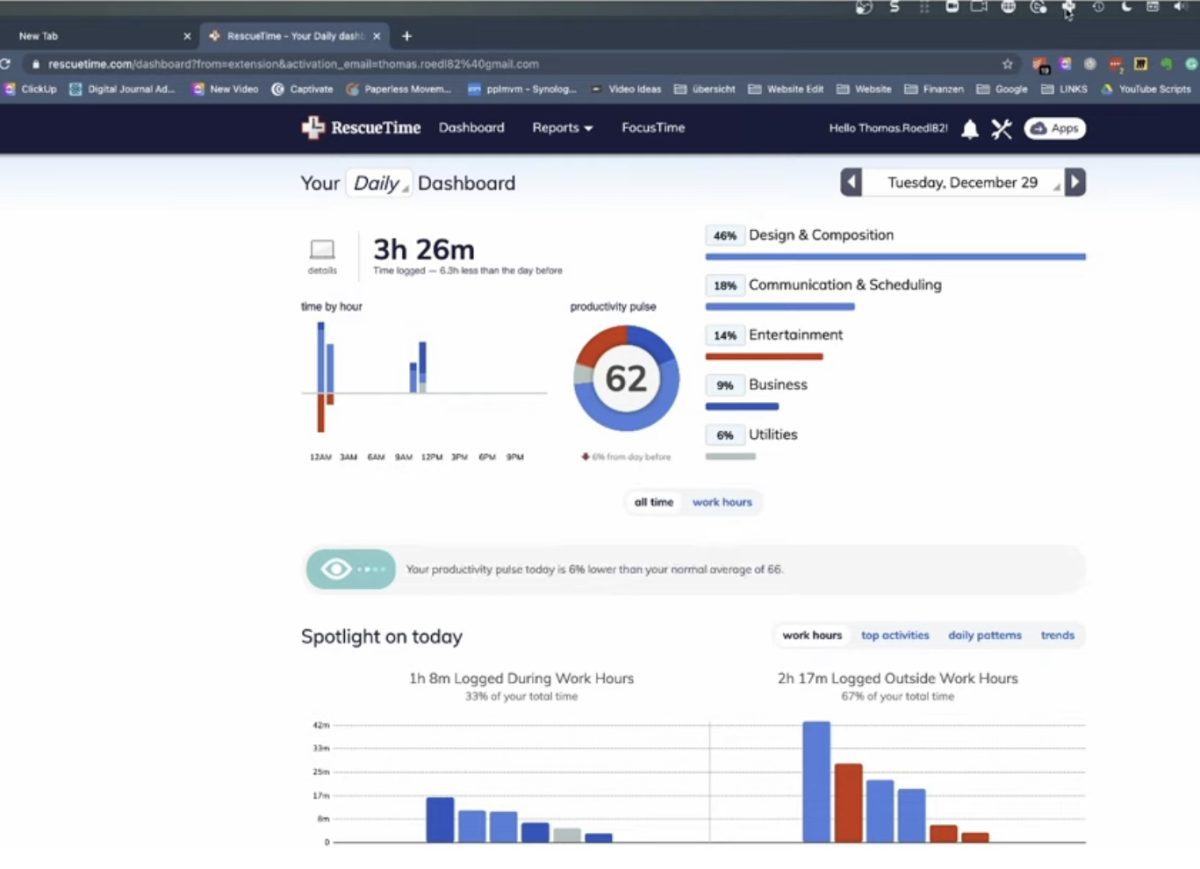Switch chart to all time
Image resolution: width=1200 pixels, height=869 pixels.
point(654,502)
